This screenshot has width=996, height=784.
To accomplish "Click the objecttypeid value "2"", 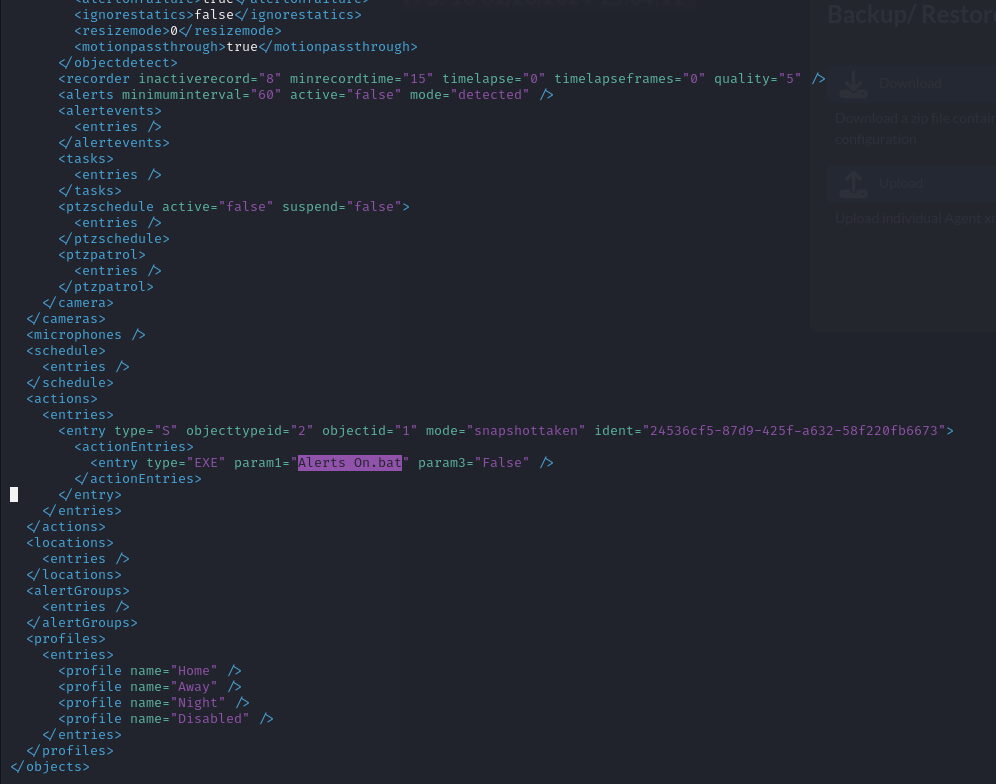I will pos(302,431).
